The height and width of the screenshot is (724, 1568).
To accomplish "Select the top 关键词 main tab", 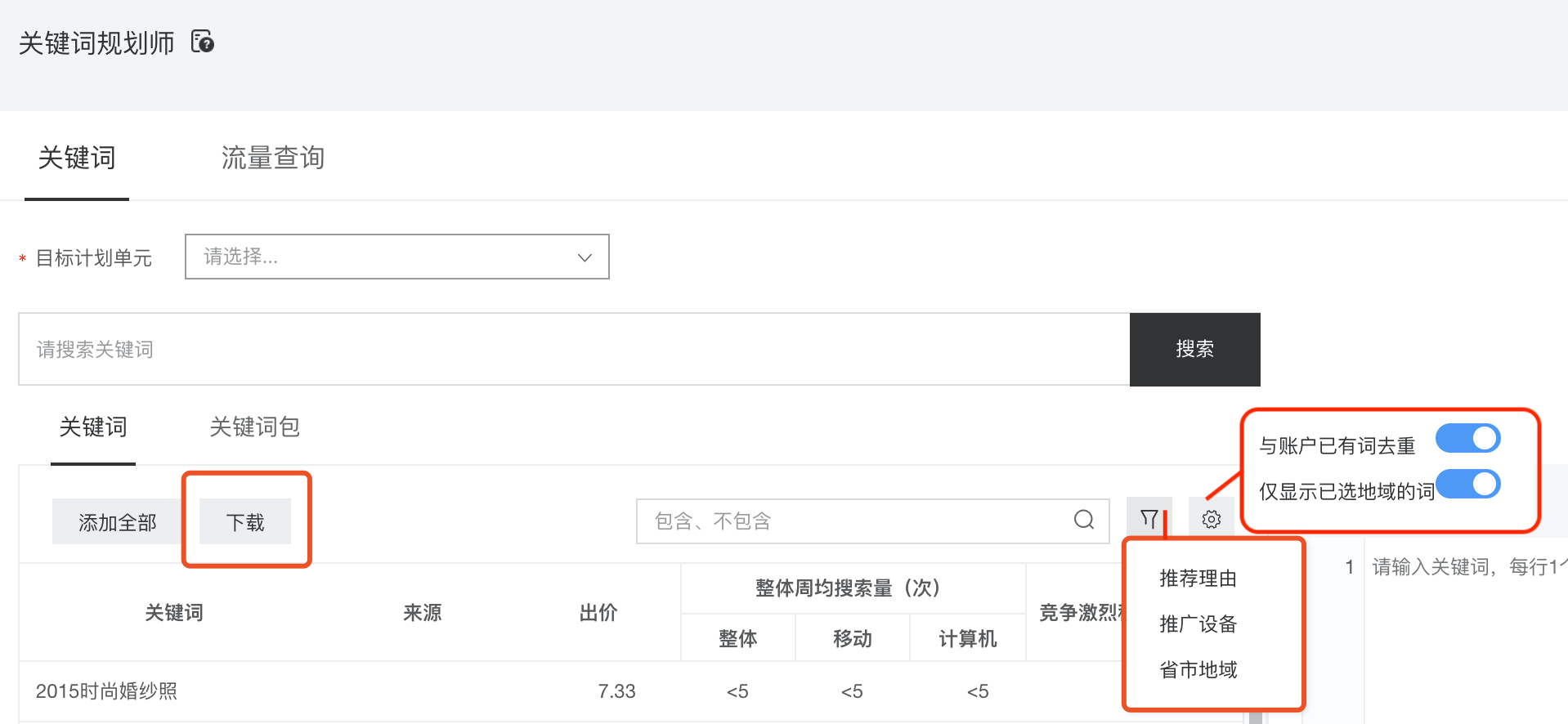I will [x=77, y=158].
